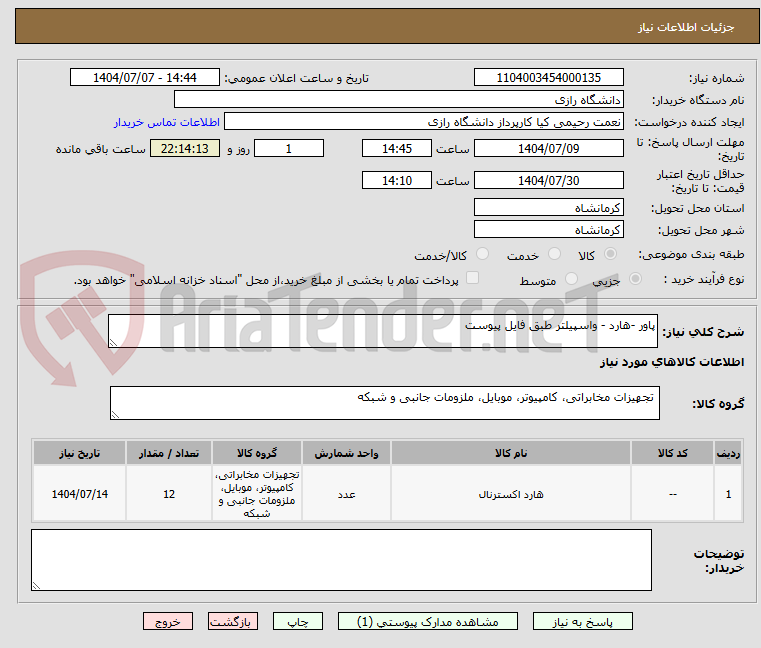Click the هارد اکسترنال item name cell
The image size is (761, 648).
(511, 494)
